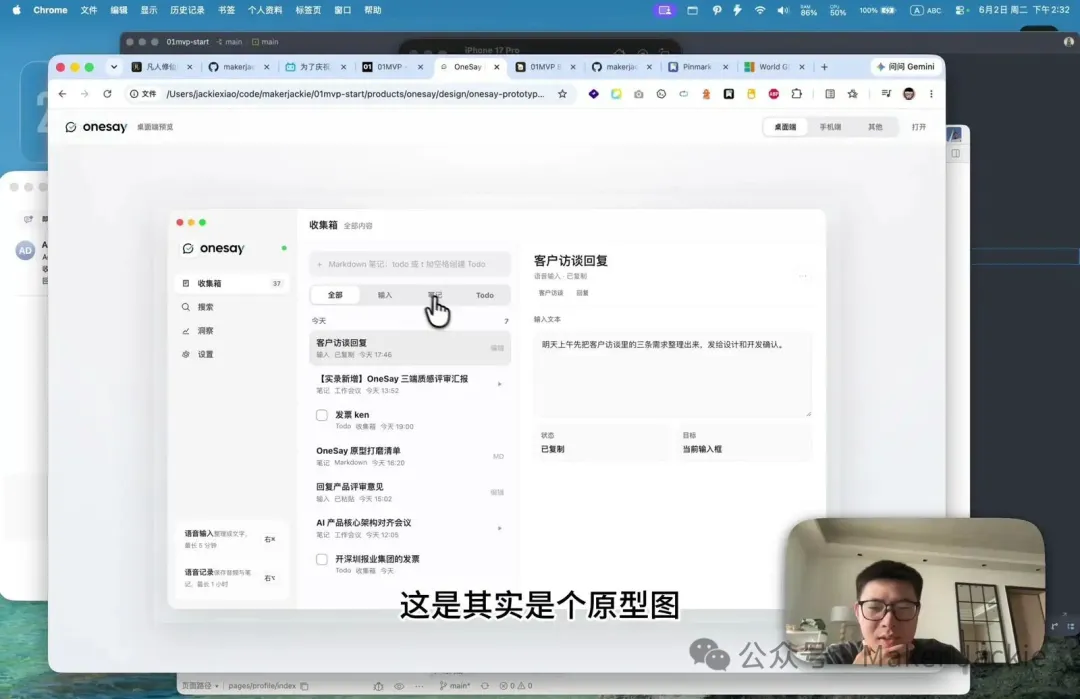Expand 页面路径 dropdown in background status bar
This screenshot has height=699, width=1080.
click(x=200, y=686)
